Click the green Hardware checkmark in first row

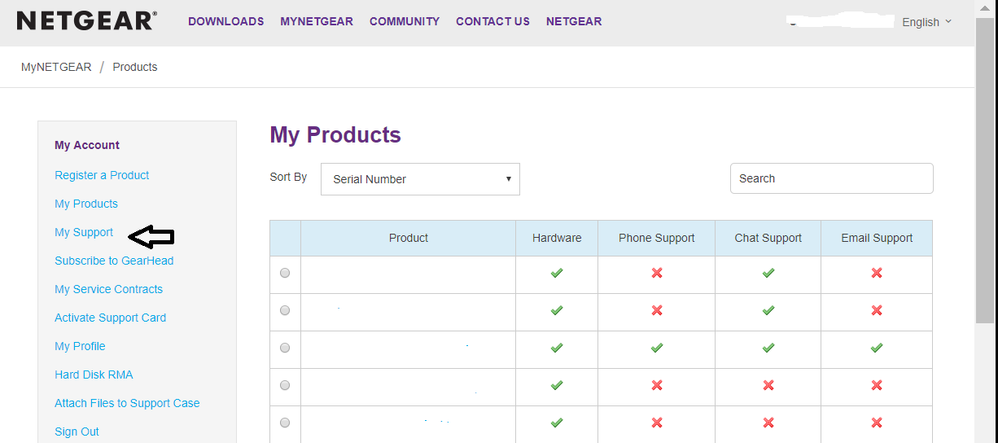point(557,273)
